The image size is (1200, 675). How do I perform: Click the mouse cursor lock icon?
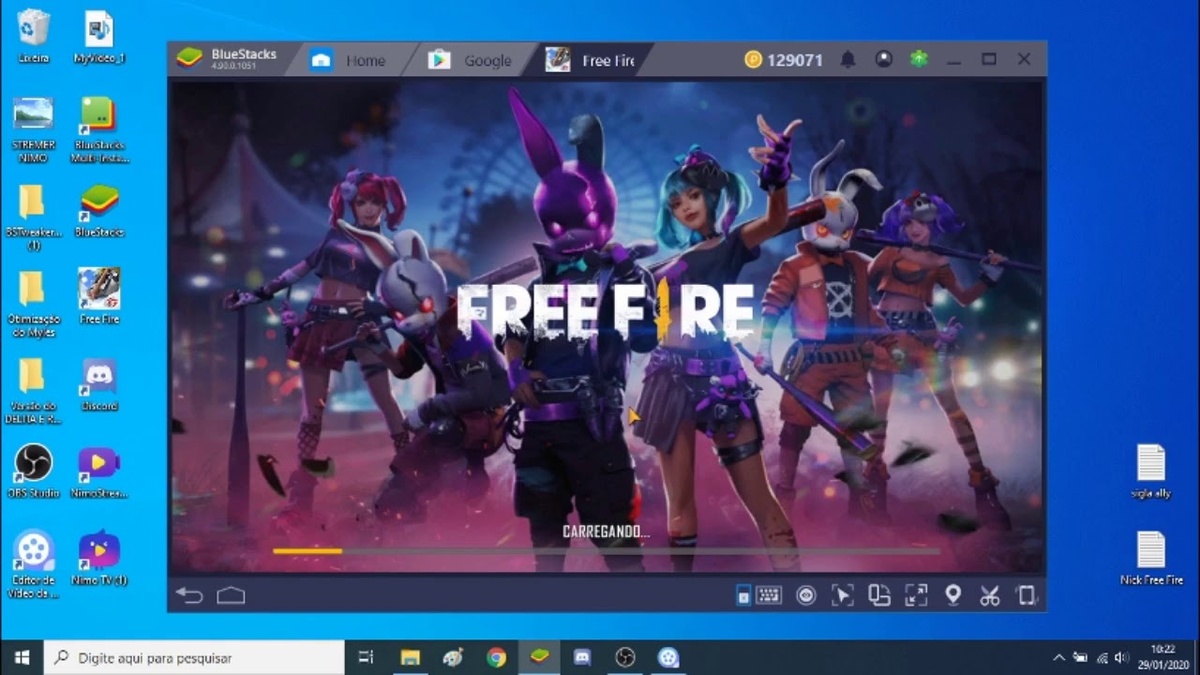842,596
